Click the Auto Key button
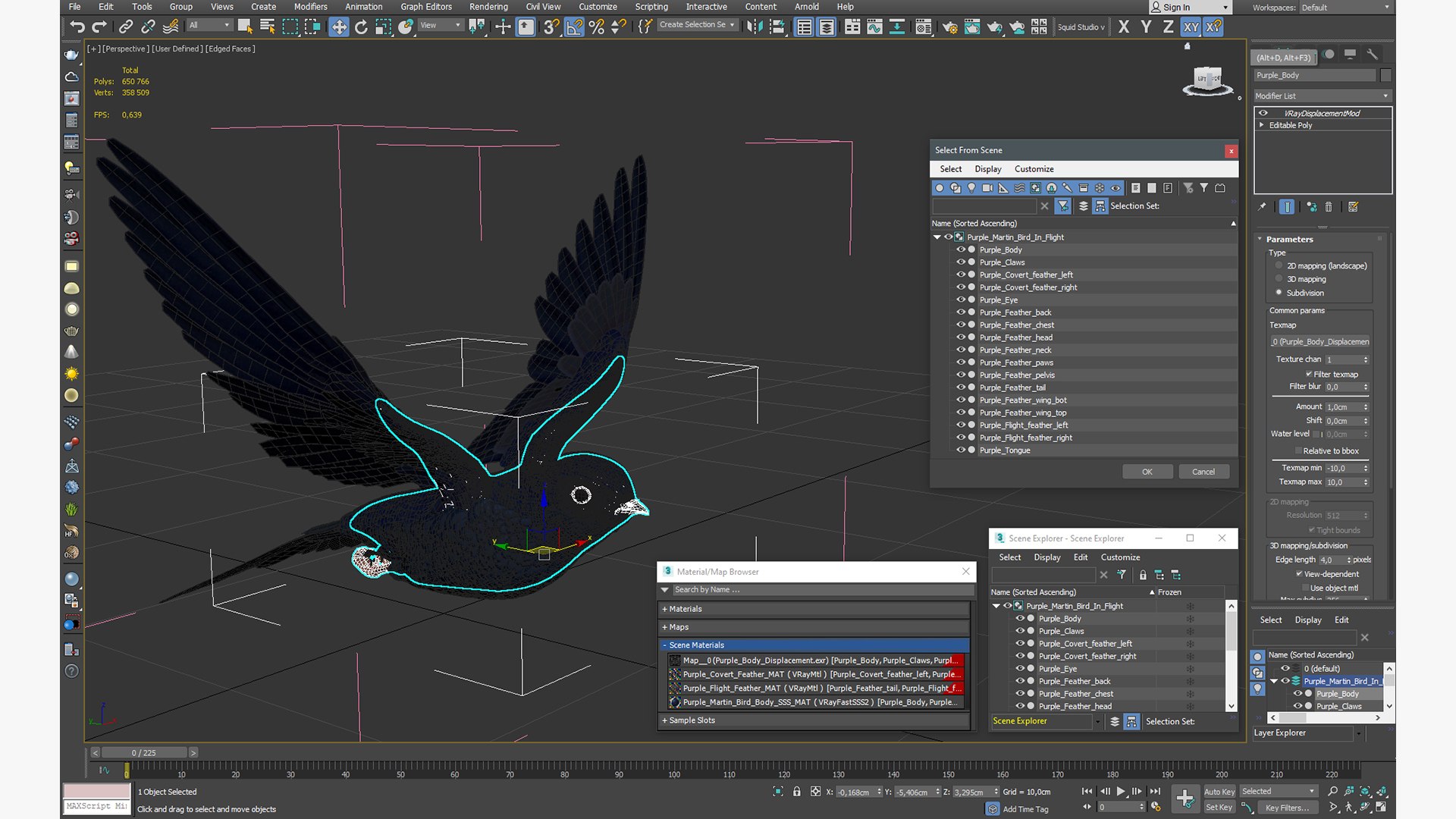 (1219, 792)
